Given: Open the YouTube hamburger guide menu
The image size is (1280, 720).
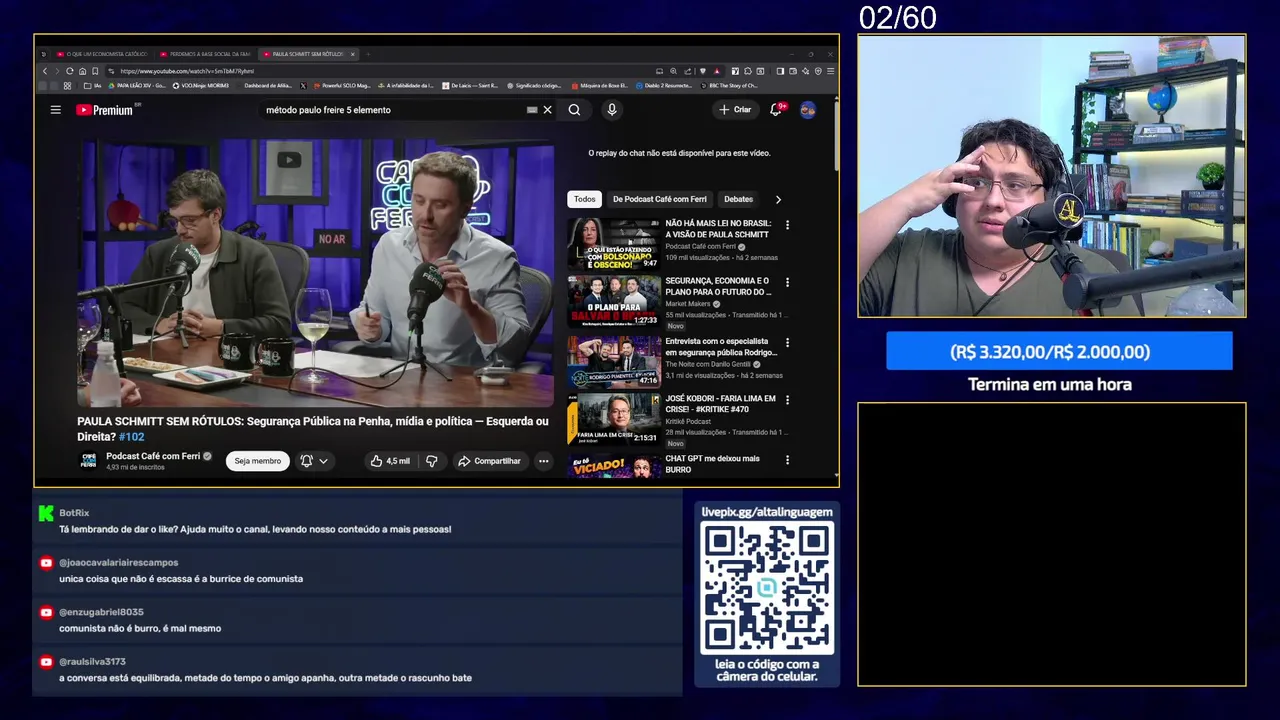Looking at the screenshot, I should [56, 110].
